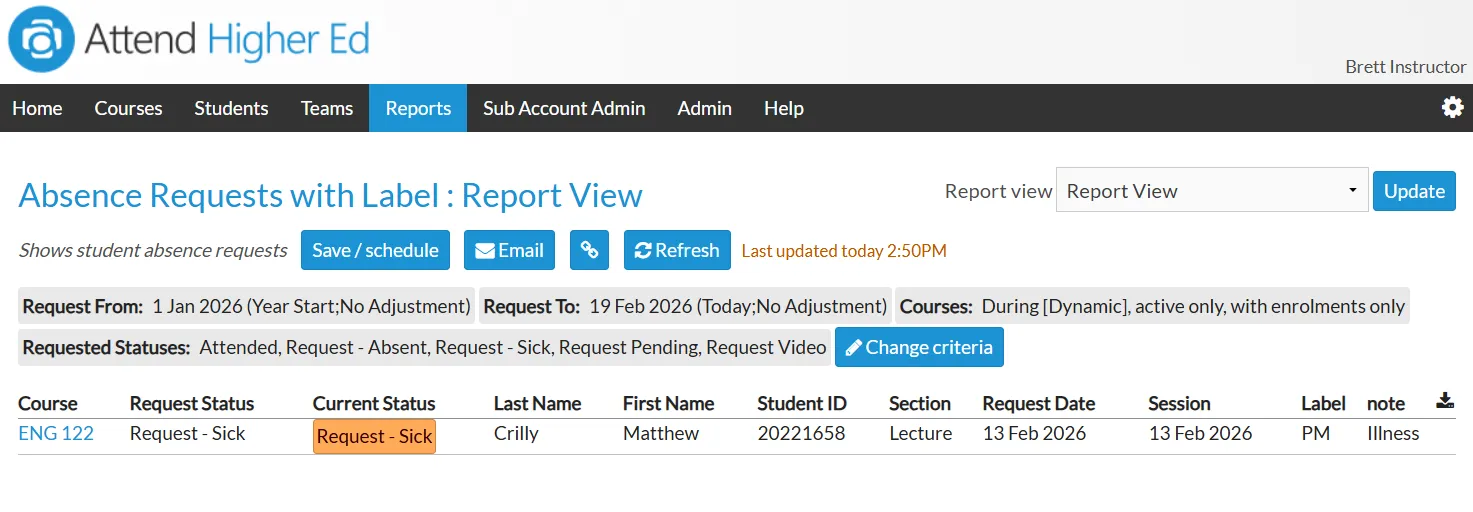This screenshot has height=512, width=1473.
Task: Click the Update button
Action: point(1414,191)
